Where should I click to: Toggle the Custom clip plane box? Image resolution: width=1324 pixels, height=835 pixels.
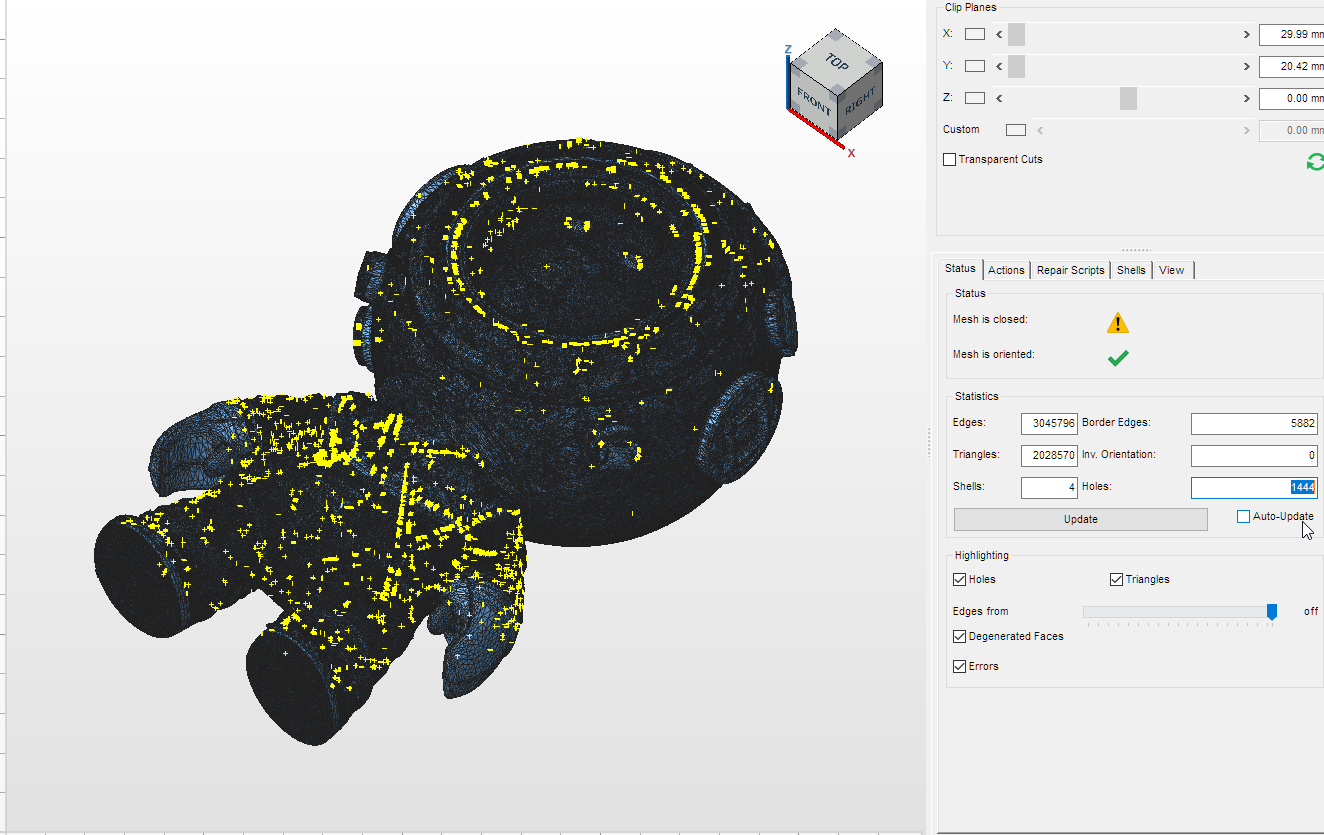pos(1016,130)
